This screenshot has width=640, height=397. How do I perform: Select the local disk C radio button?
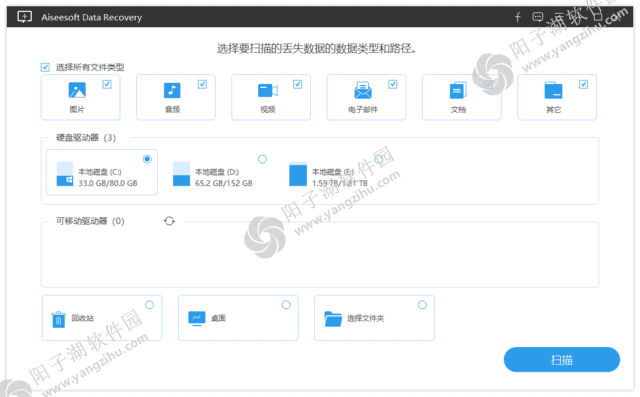pos(147,159)
